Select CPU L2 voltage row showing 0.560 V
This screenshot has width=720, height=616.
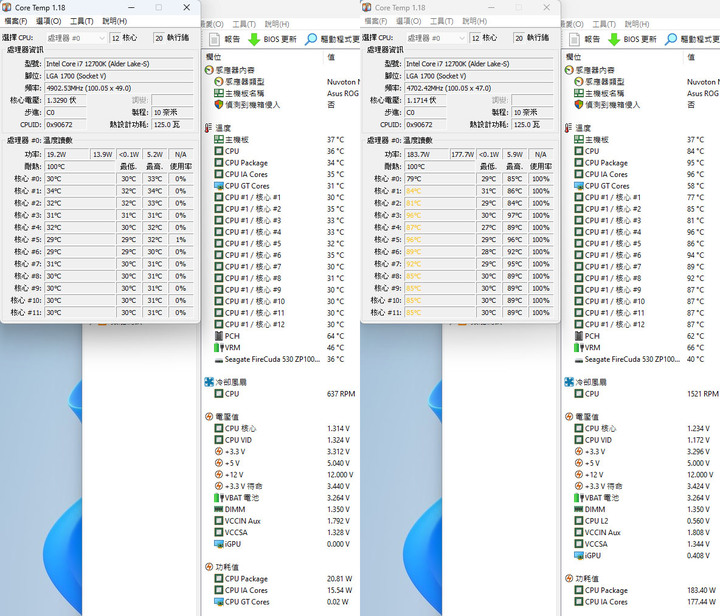(x=641, y=521)
